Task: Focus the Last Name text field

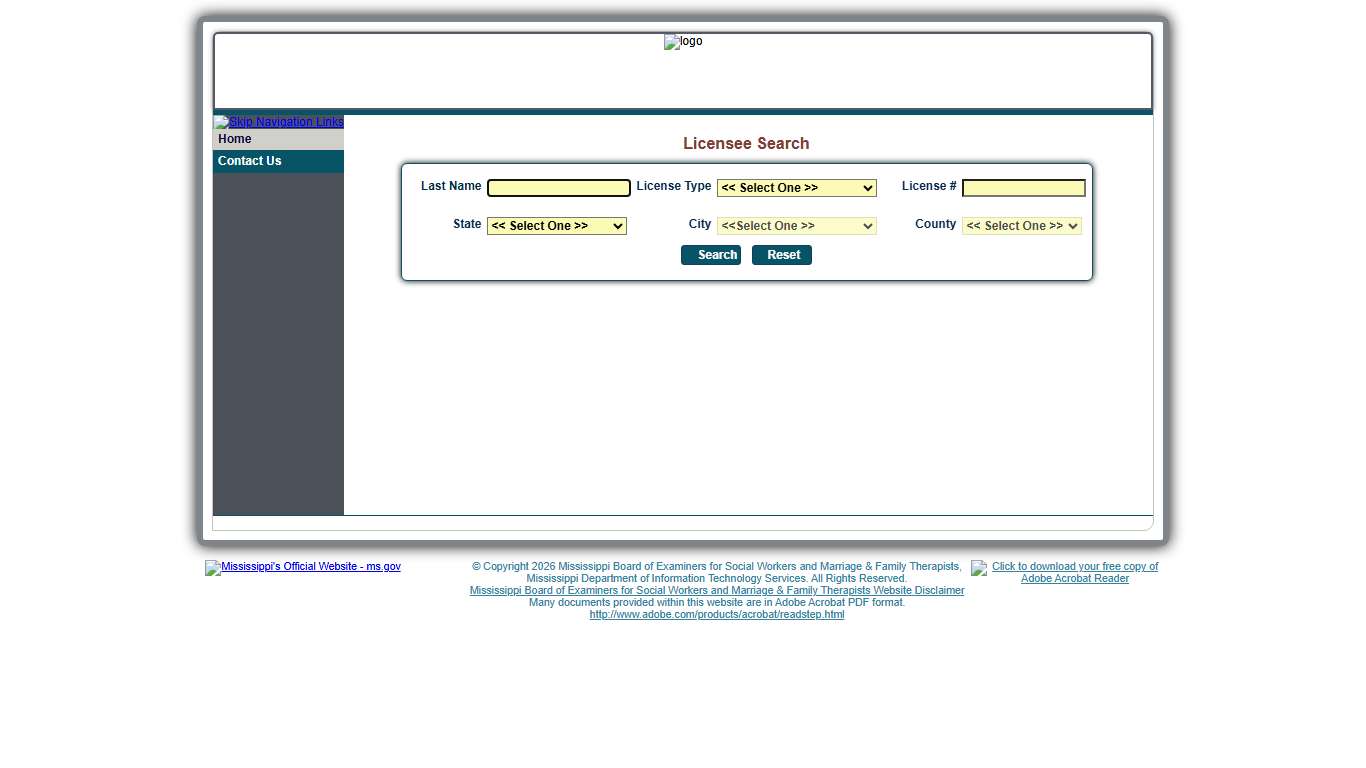Action: [x=558, y=188]
